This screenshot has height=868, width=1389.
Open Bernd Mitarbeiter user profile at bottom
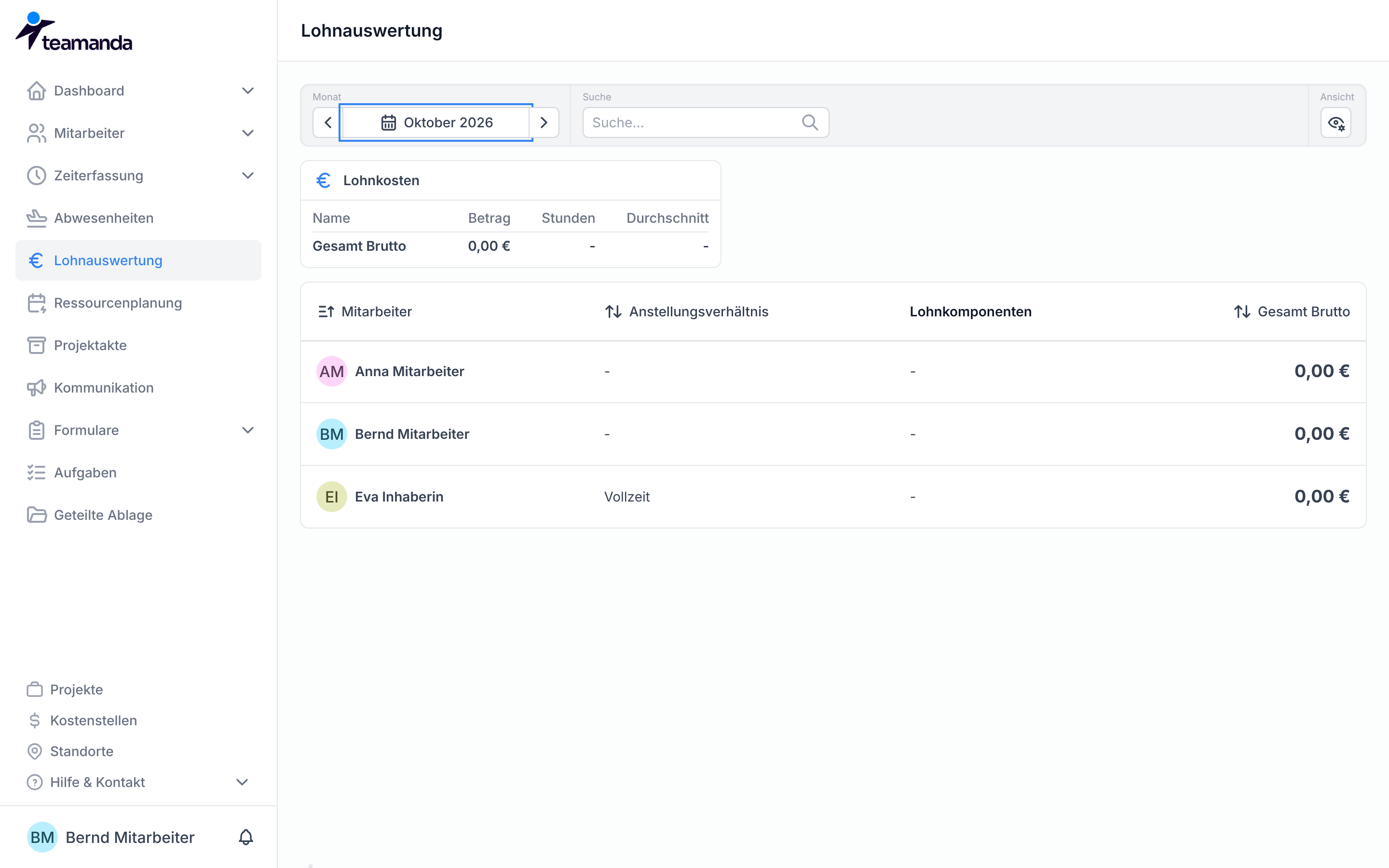111,837
